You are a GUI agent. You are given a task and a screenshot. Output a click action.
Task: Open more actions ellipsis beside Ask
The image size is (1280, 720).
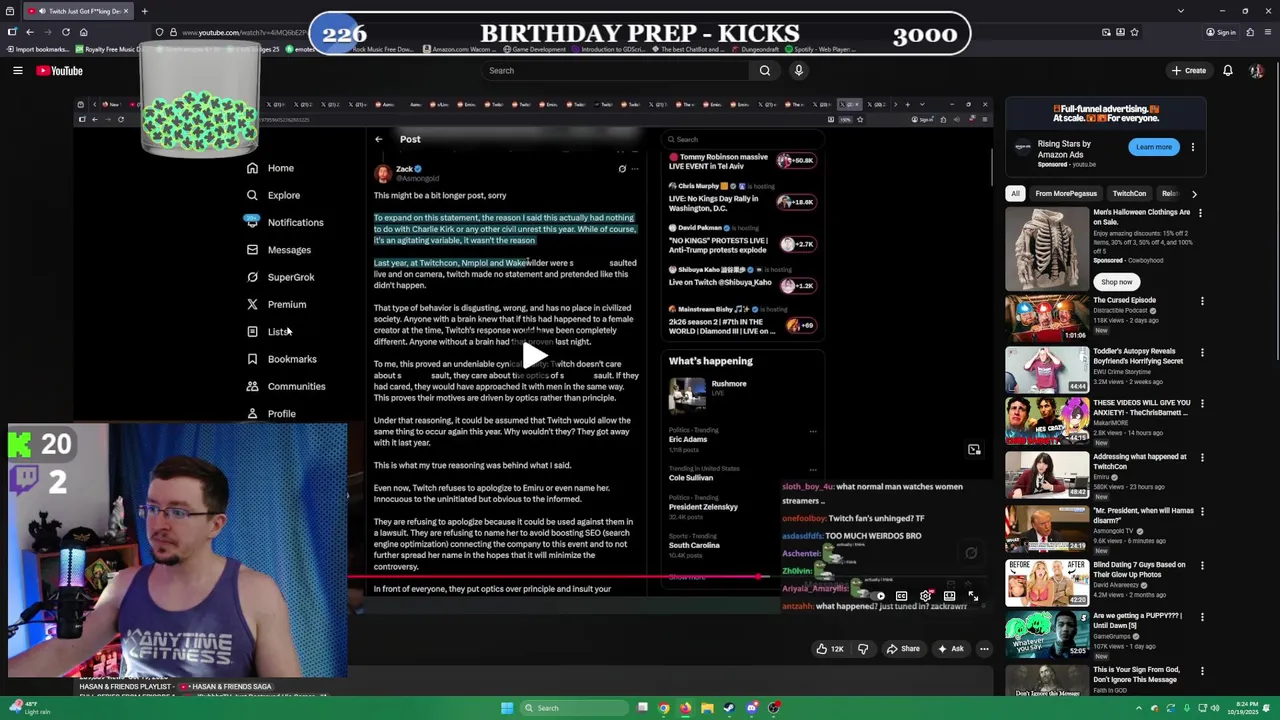point(984,649)
